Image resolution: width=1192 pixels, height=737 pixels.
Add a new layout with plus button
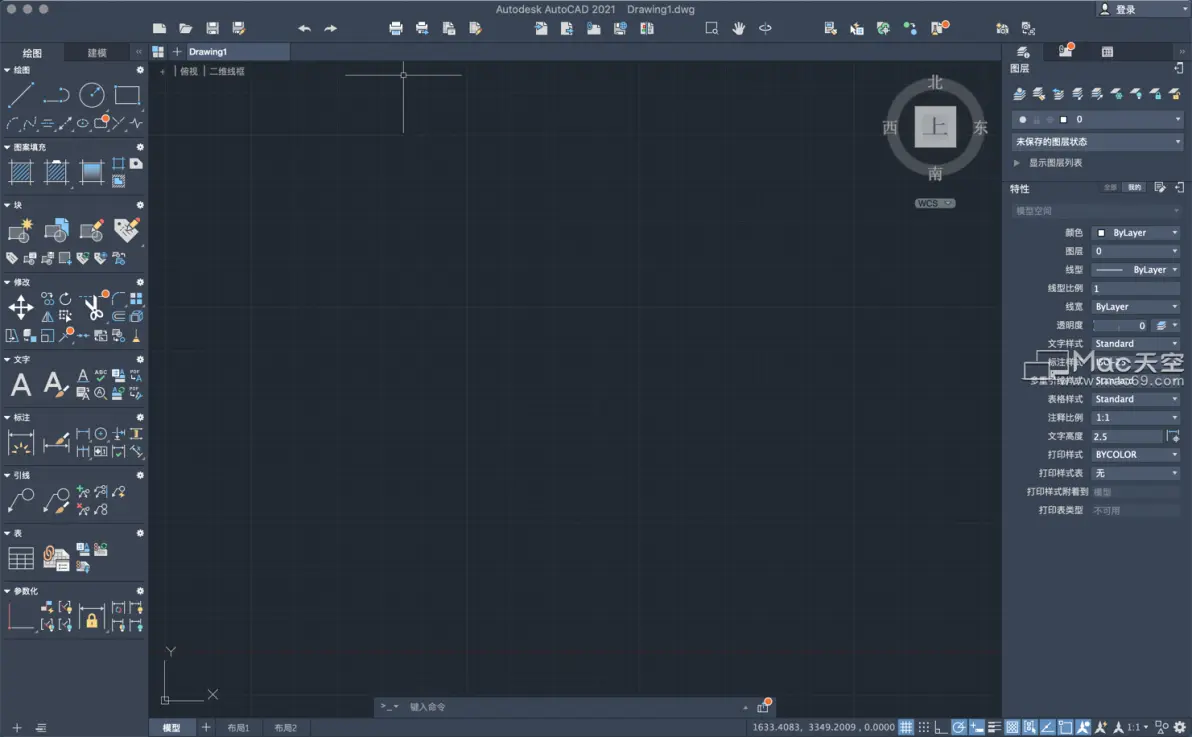(205, 728)
